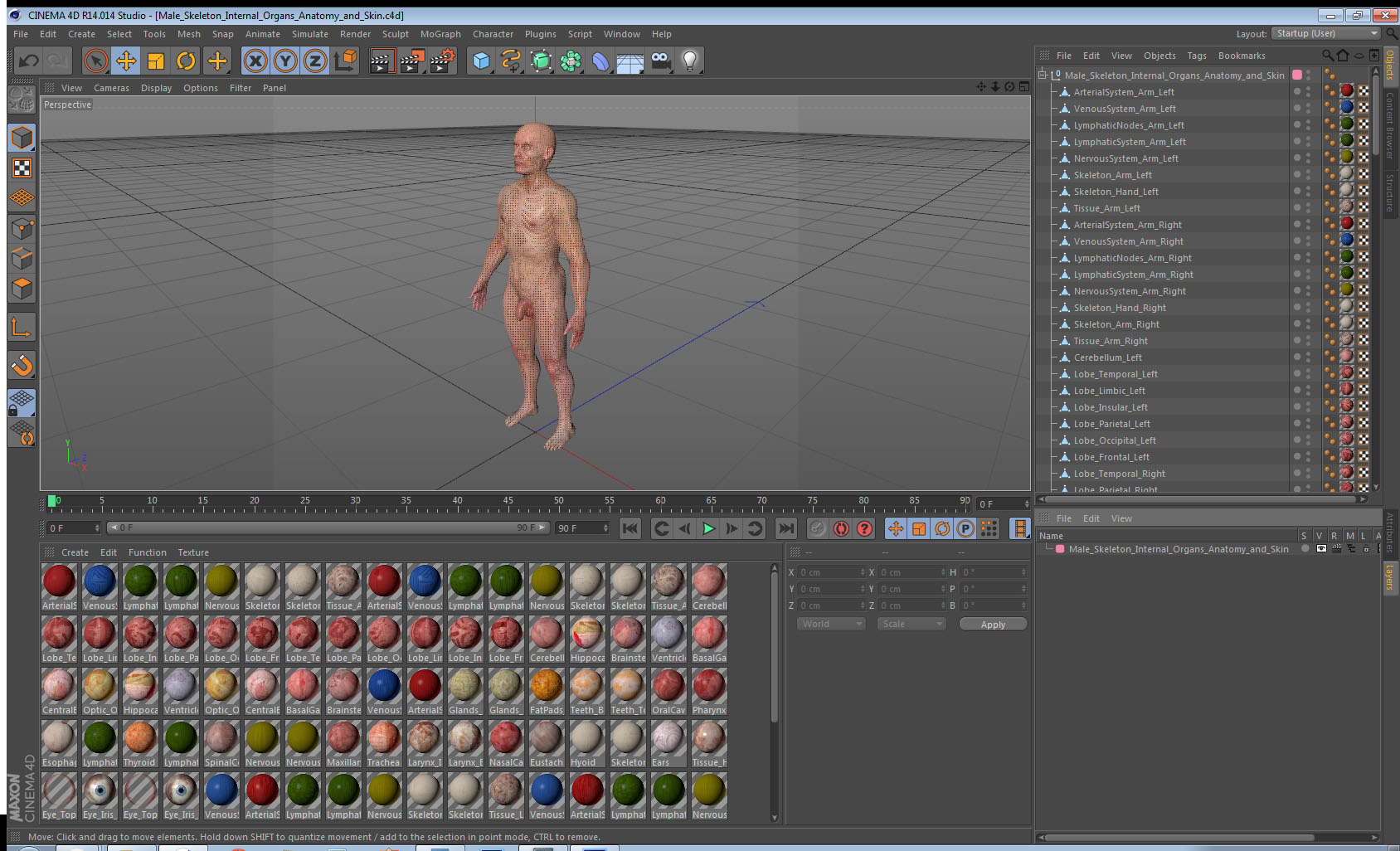Image resolution: width=1400 pixels, height=851 pixels.
Task: Add a Camera object
Action: pyautogui.click(x=660, y=61)
